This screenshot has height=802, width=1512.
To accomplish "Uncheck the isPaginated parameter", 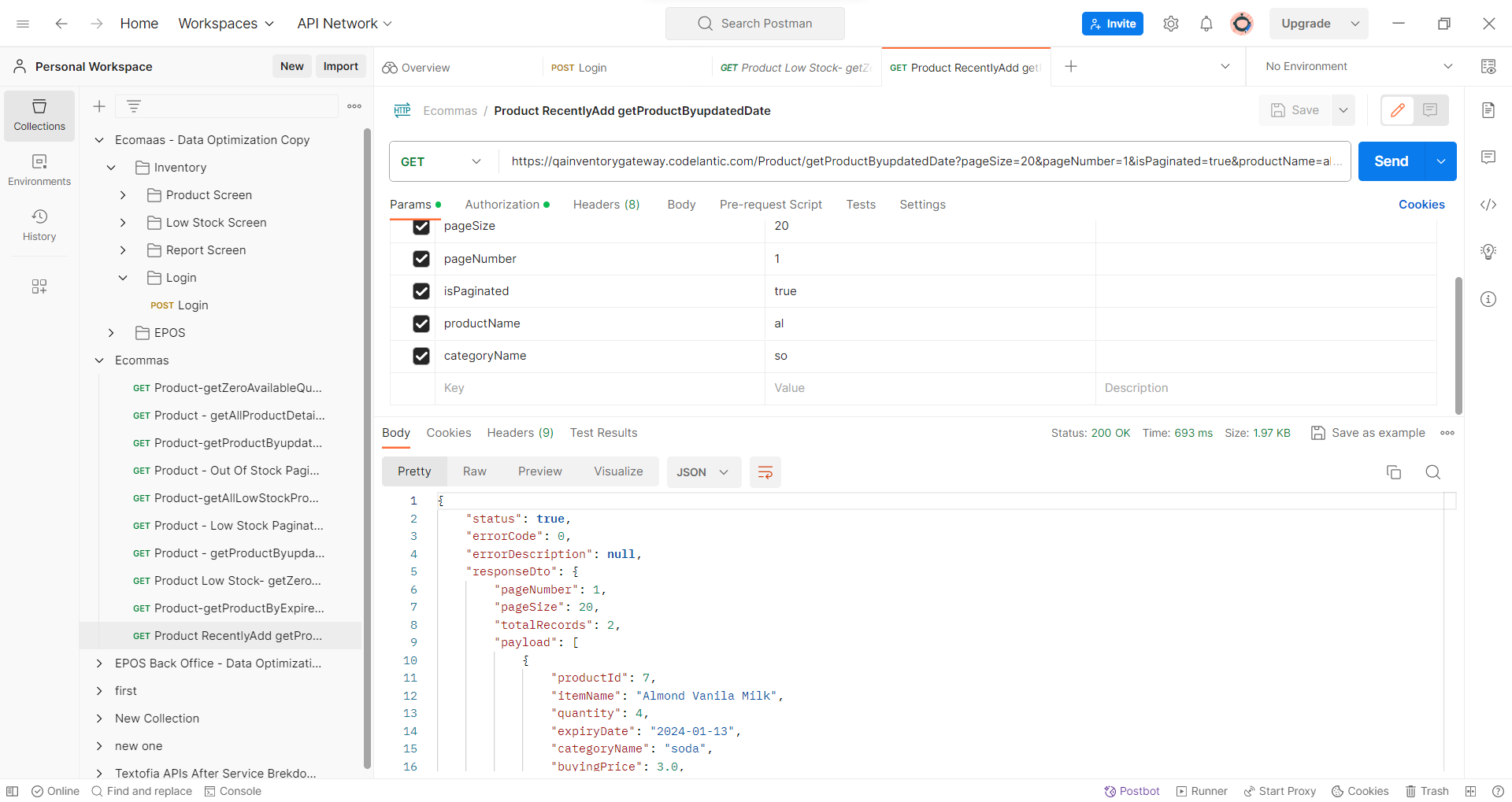I will 421,291.
